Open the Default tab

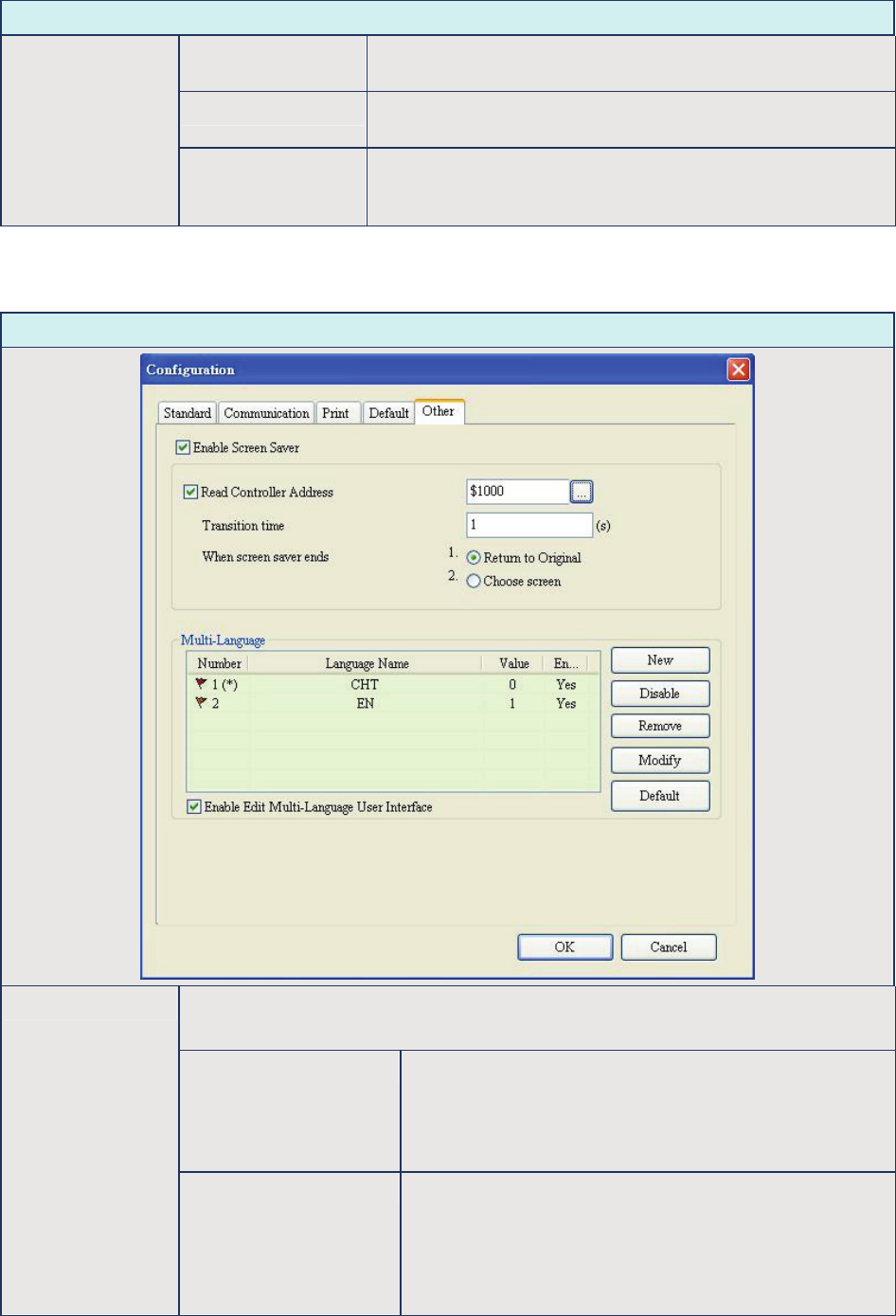tap(388, 413)
